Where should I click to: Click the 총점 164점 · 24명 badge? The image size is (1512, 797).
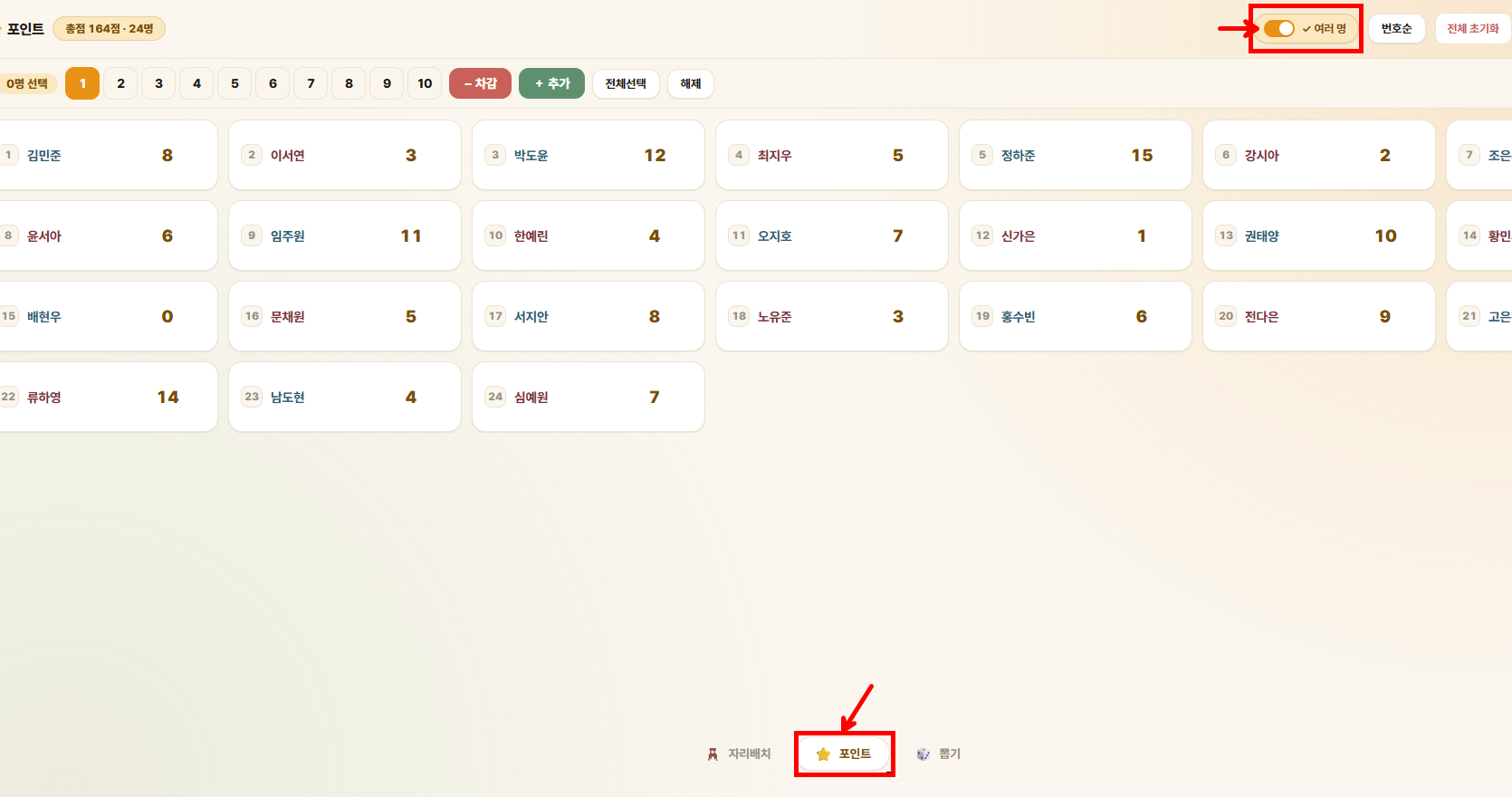tap(109, 28)
